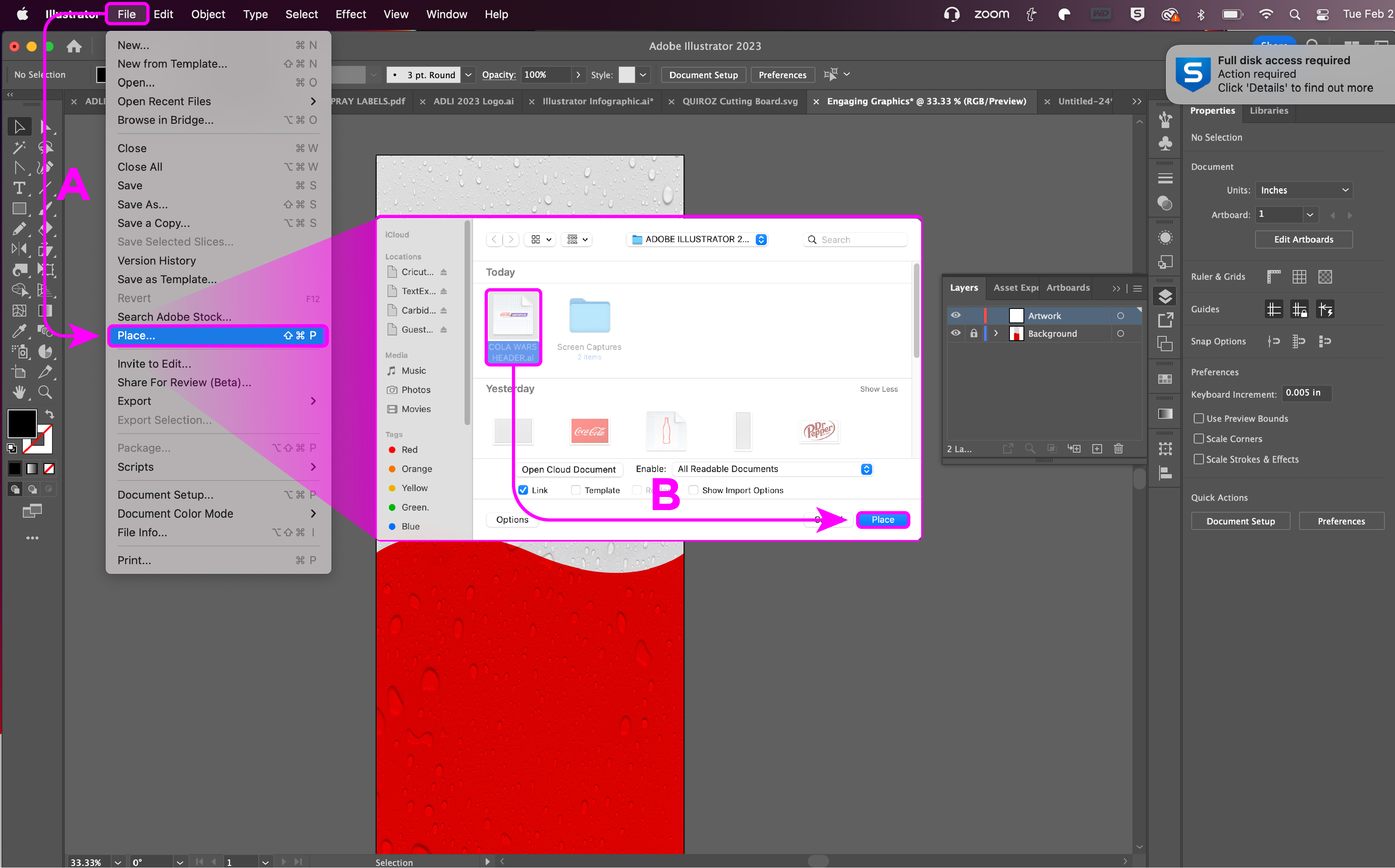Viewport: 1395px width, 868px height.
Task: Enable Use Preview Bounds checkbox
Action: click(1199, 418)
